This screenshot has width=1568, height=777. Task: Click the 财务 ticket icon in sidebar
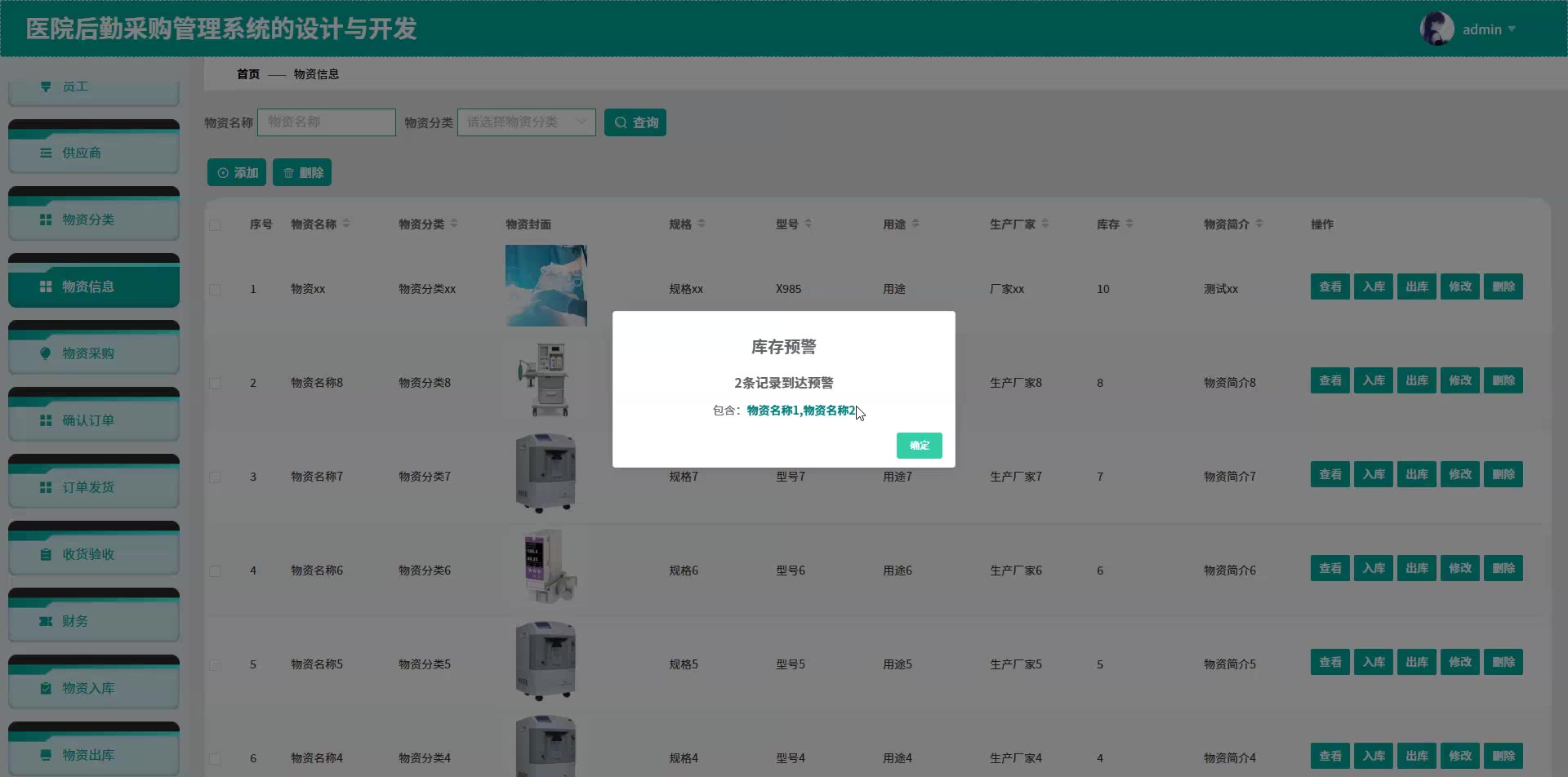click(46, 621)
